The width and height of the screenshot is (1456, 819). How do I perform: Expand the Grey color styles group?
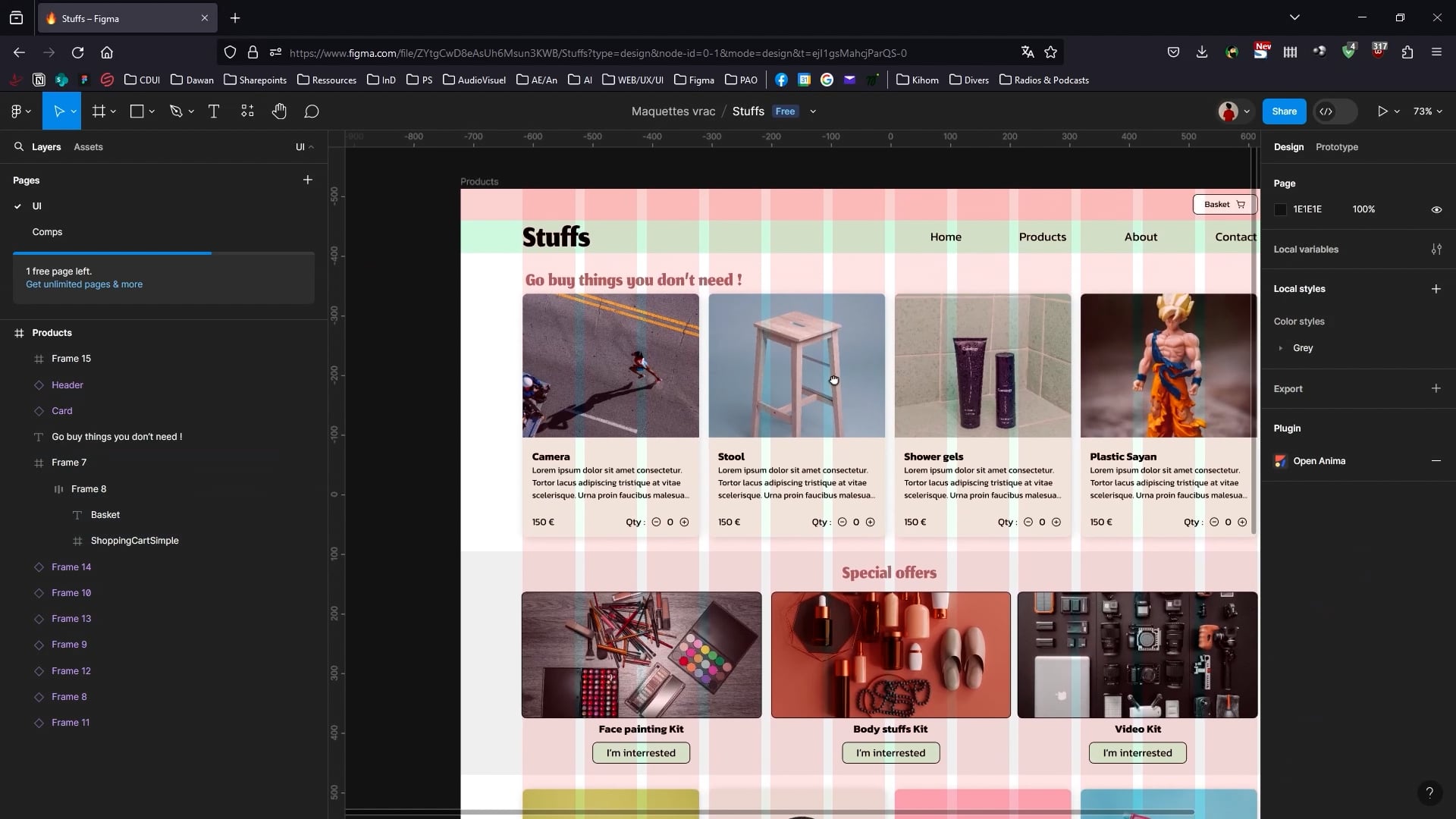pyautogui.click(x=1282, y=348)
